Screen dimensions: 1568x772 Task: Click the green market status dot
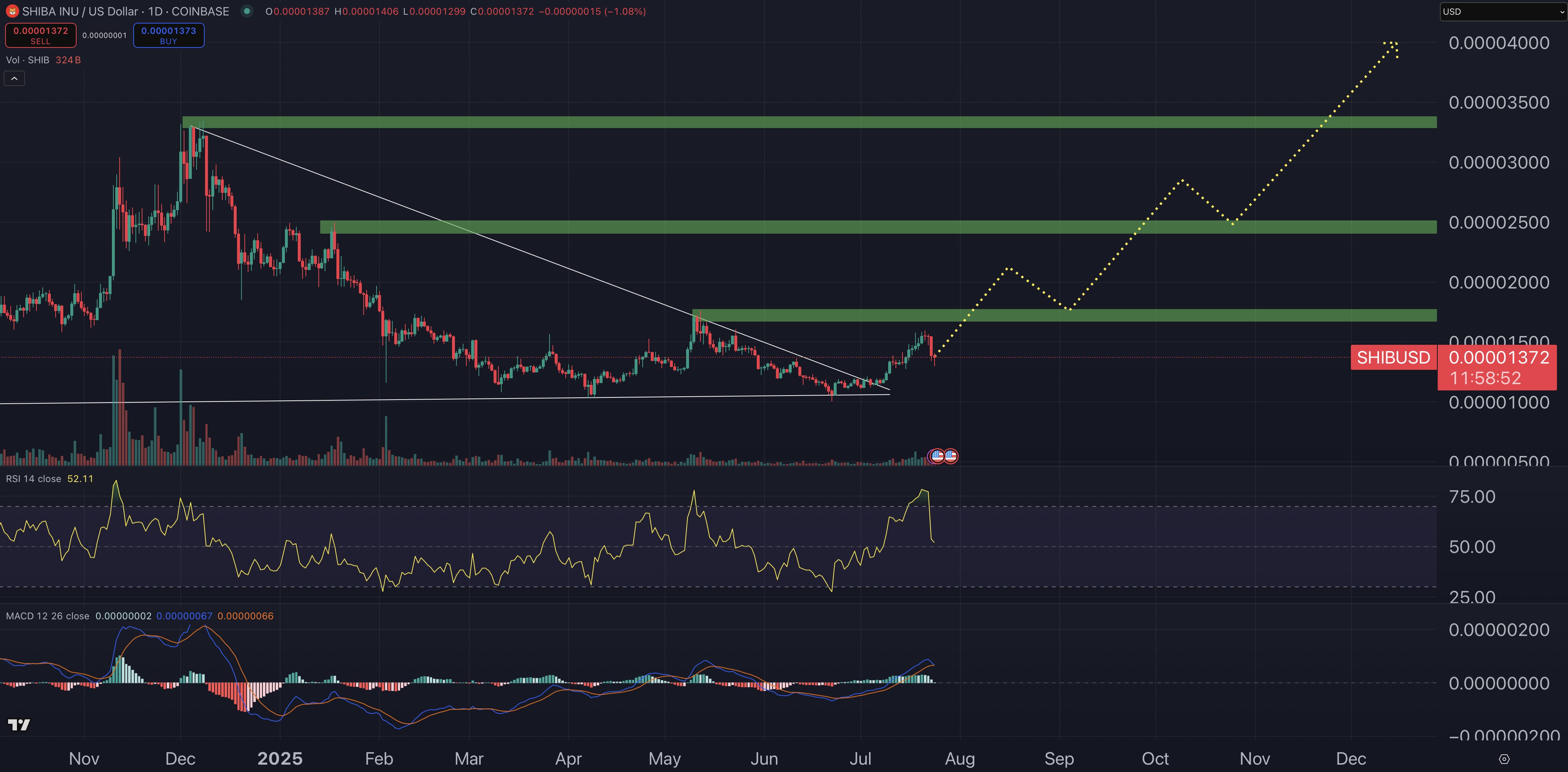click(x=246, y=11)
